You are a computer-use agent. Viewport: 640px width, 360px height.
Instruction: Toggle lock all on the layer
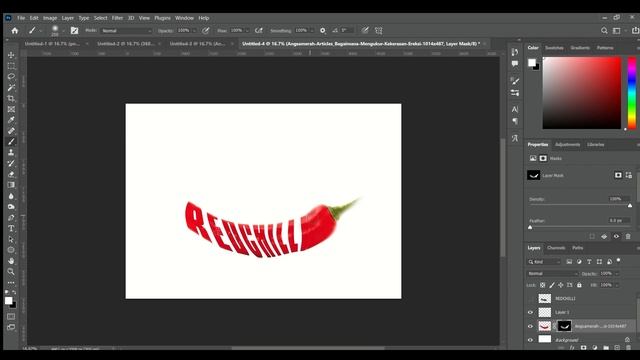[x=579, y=285]
